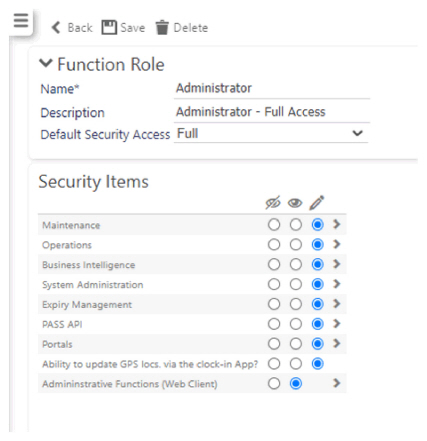Open the hamburger menu

click(x=21, y=21)
